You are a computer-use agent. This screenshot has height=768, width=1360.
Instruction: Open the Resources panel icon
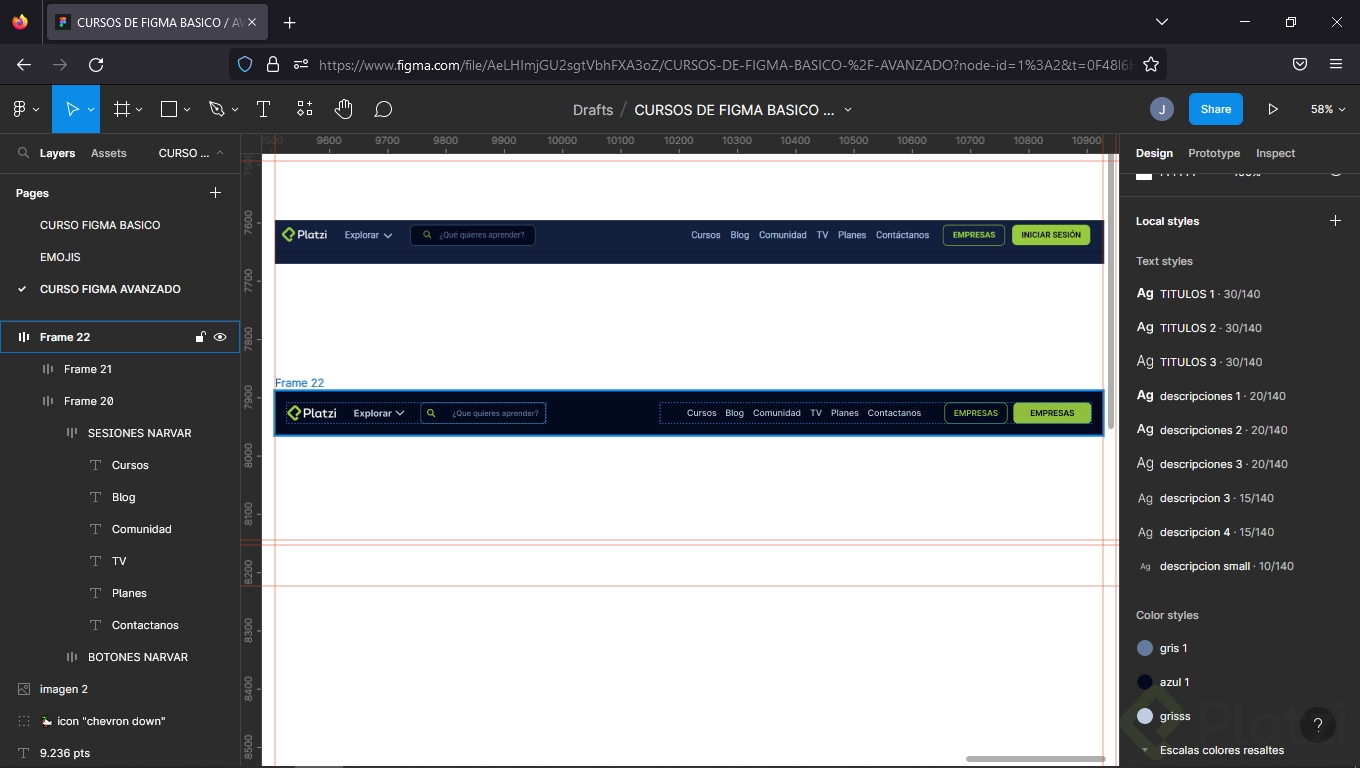pos(304,109)
